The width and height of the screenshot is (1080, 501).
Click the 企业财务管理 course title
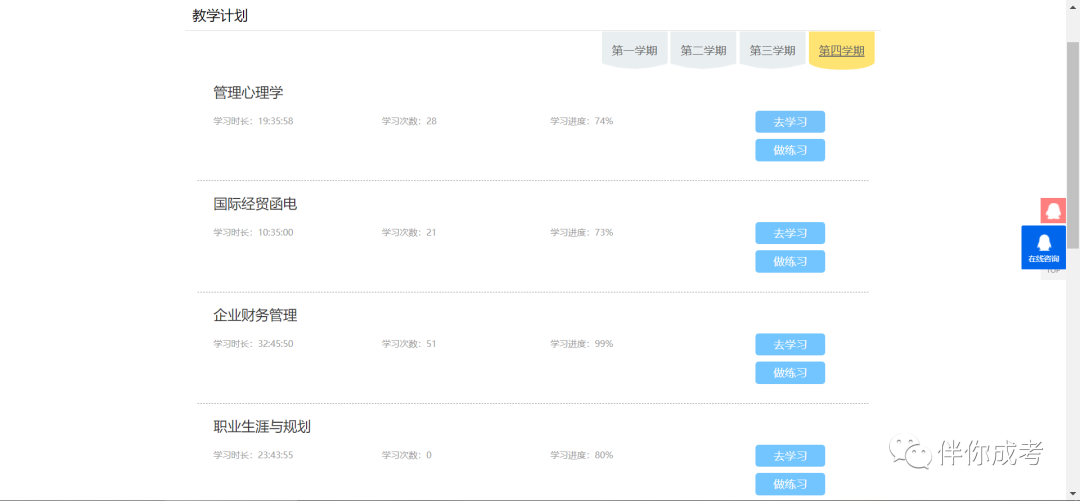(x=255, y=316)
